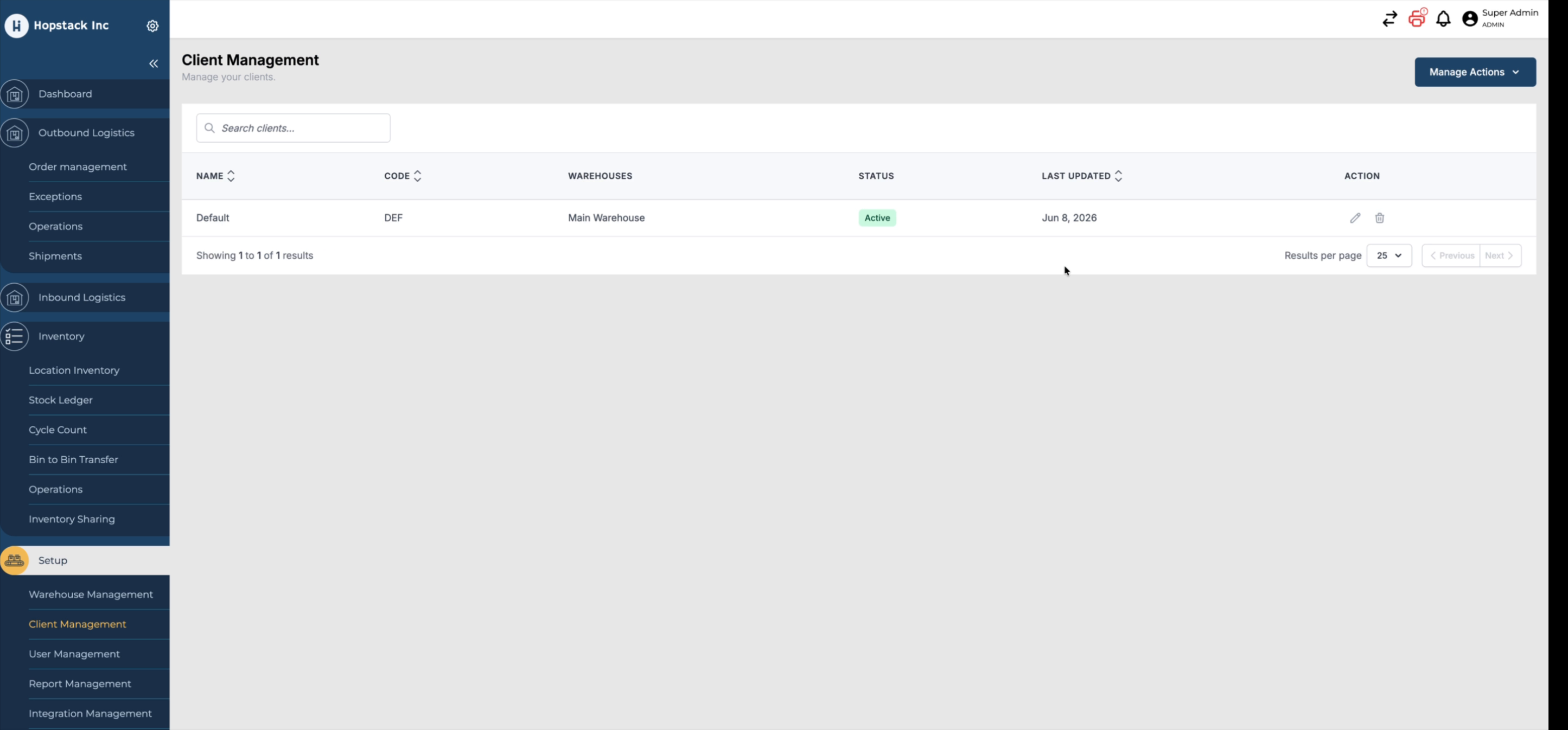Expand the Inbound Logistics section
The width and height of the screenshot is (1568, 730).
pyautogui.click(x=81, y=297)
